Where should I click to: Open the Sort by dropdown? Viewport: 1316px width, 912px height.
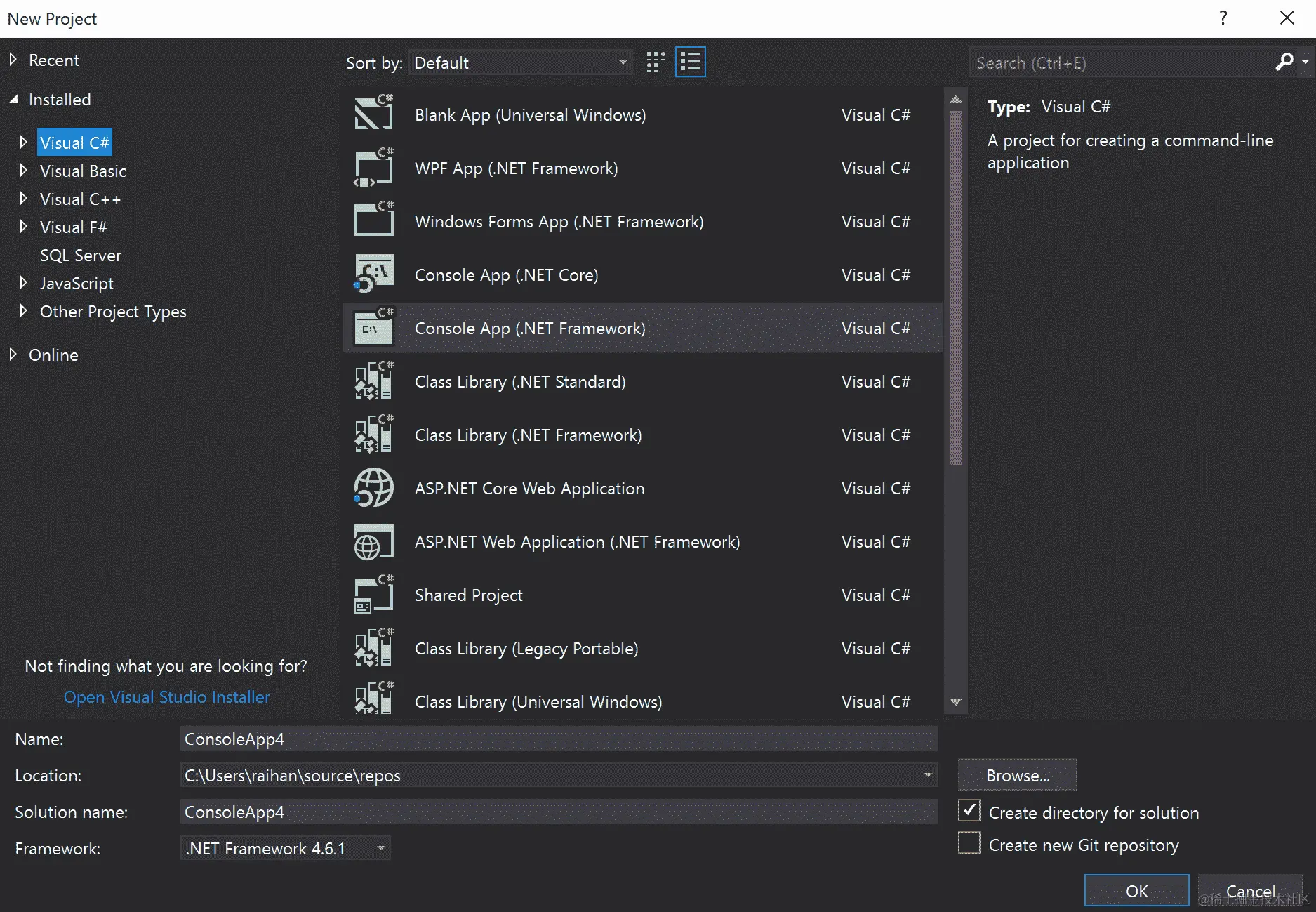tap(520, 62)
